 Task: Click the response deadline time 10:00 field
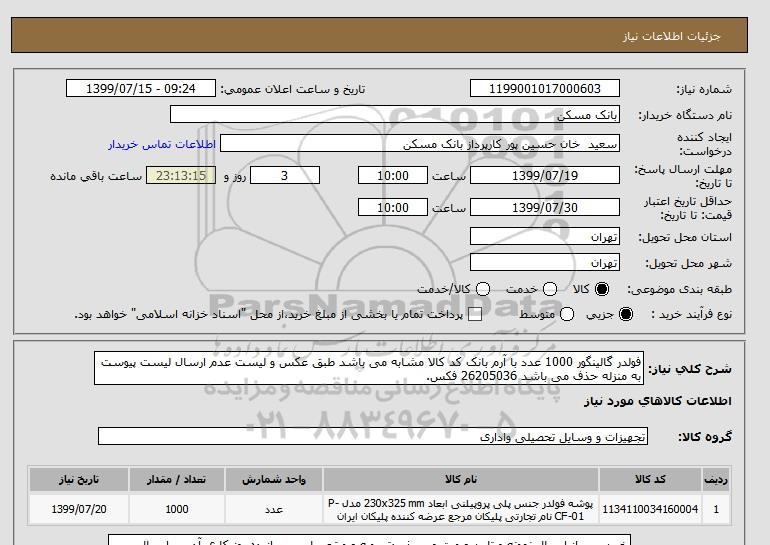393,175
